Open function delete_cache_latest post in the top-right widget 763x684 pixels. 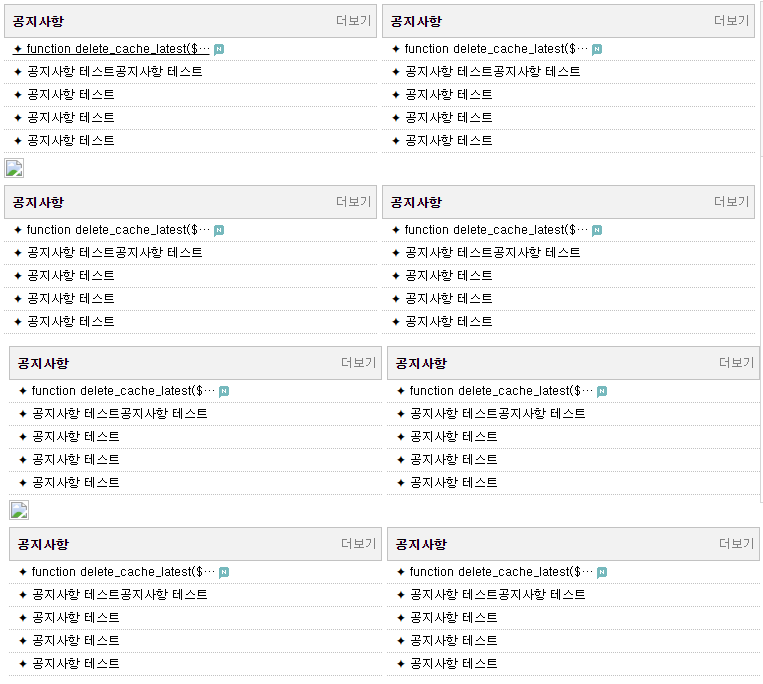496,49
